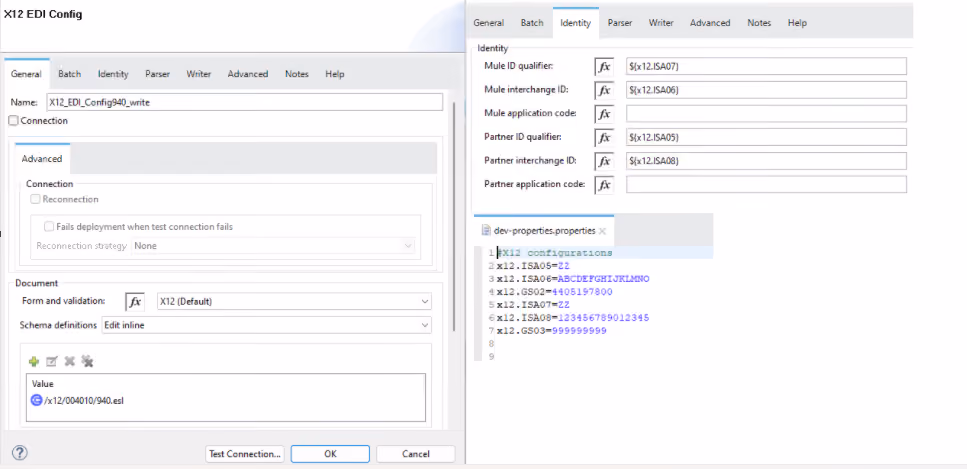Open the Schema definitions dropdown

point(266,325)
